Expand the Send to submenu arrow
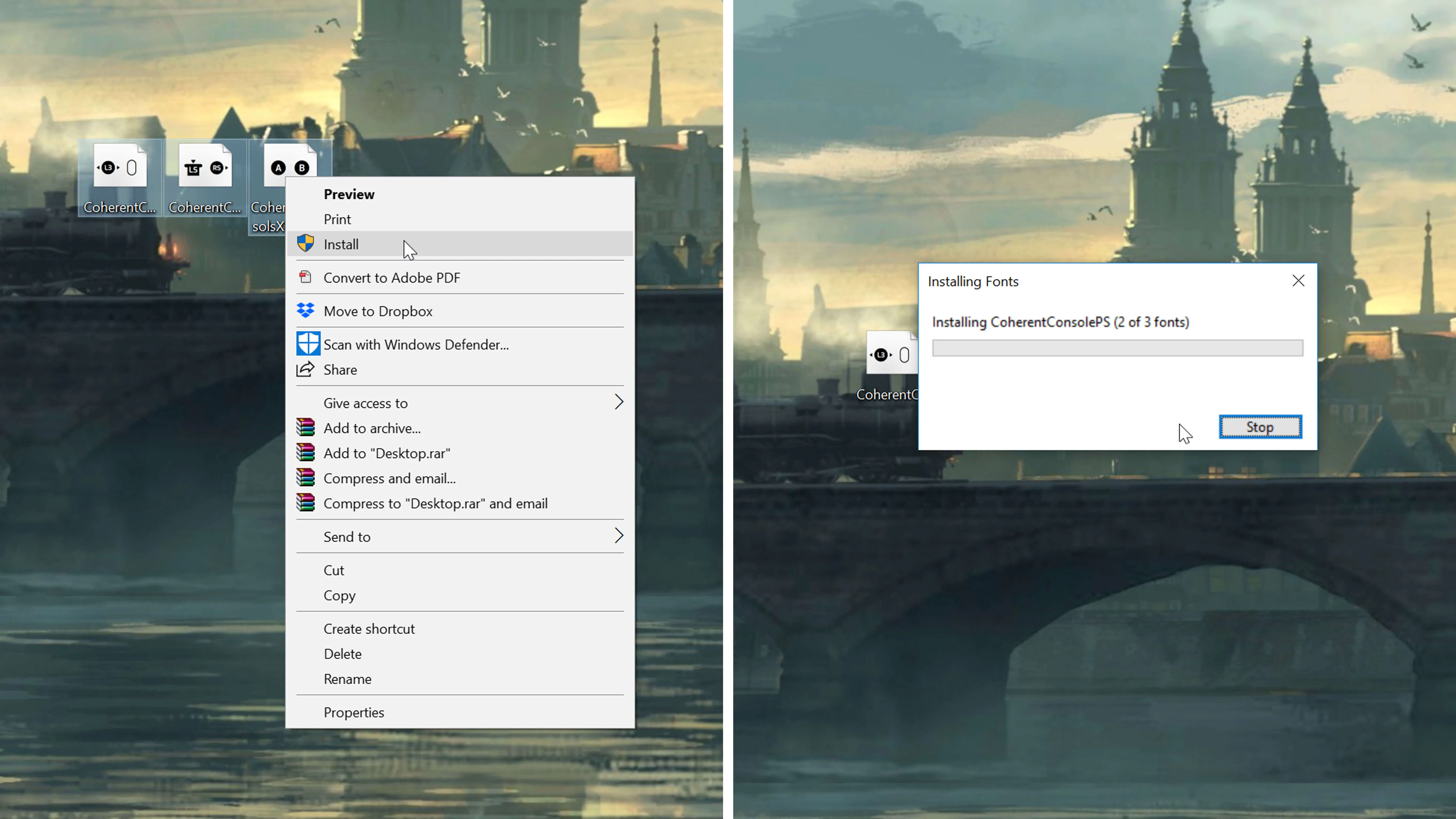Screen dimensions: 1456x819 (x=618, y=536)
